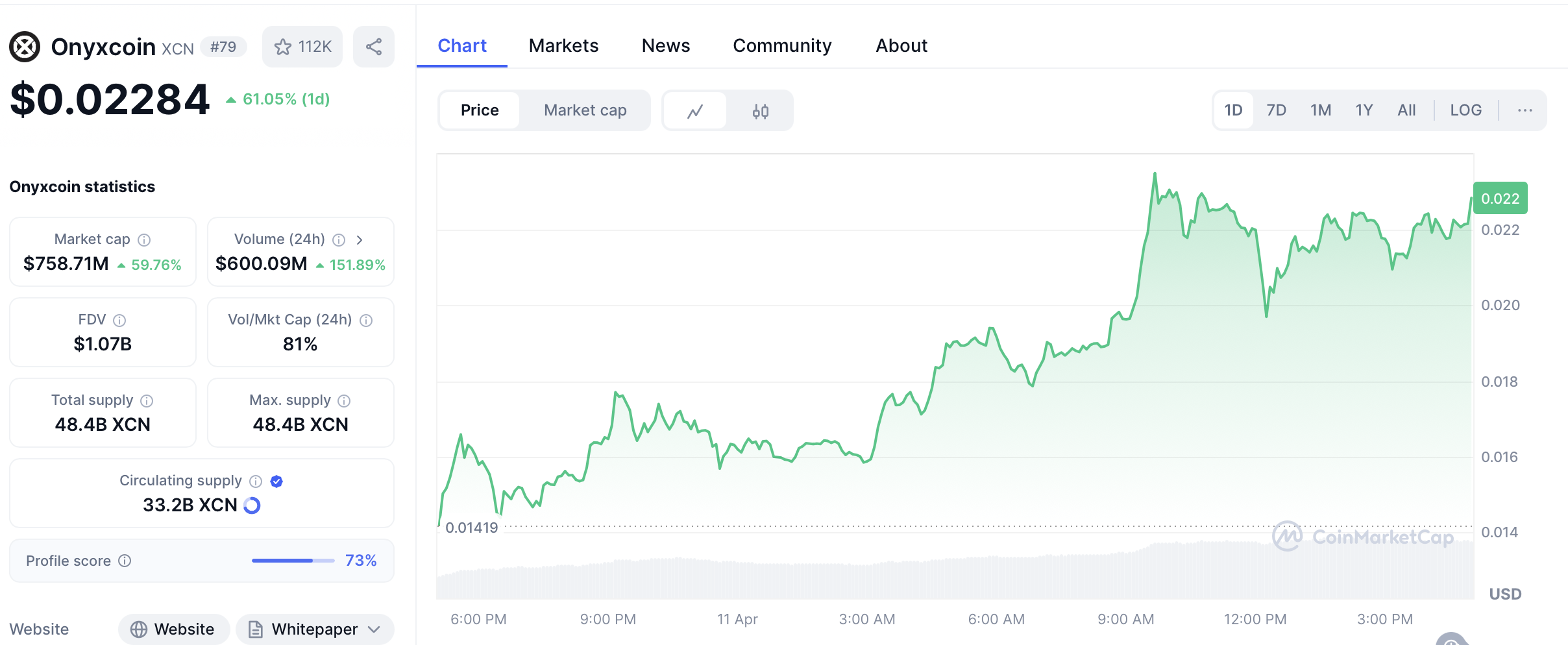Add Onyxcoin to watchlist via star
Screen dimensions: 1568x645
pyautogui.click(x=302, y=47)
